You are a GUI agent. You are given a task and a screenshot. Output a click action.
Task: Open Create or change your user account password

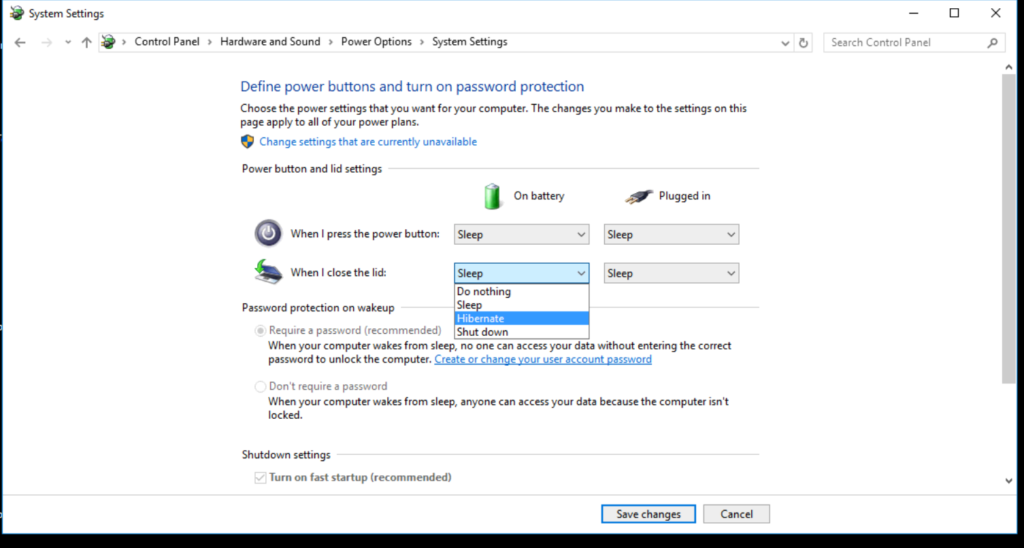pyautogui.click(x=543, y=359)
